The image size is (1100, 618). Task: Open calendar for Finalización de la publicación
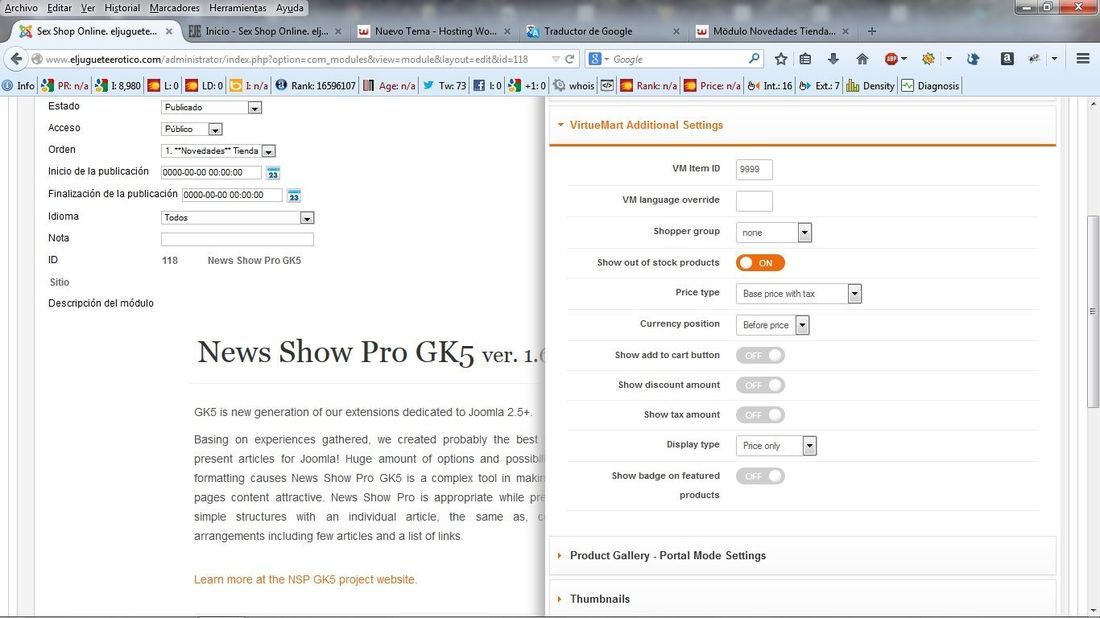(x=294, y=196)
